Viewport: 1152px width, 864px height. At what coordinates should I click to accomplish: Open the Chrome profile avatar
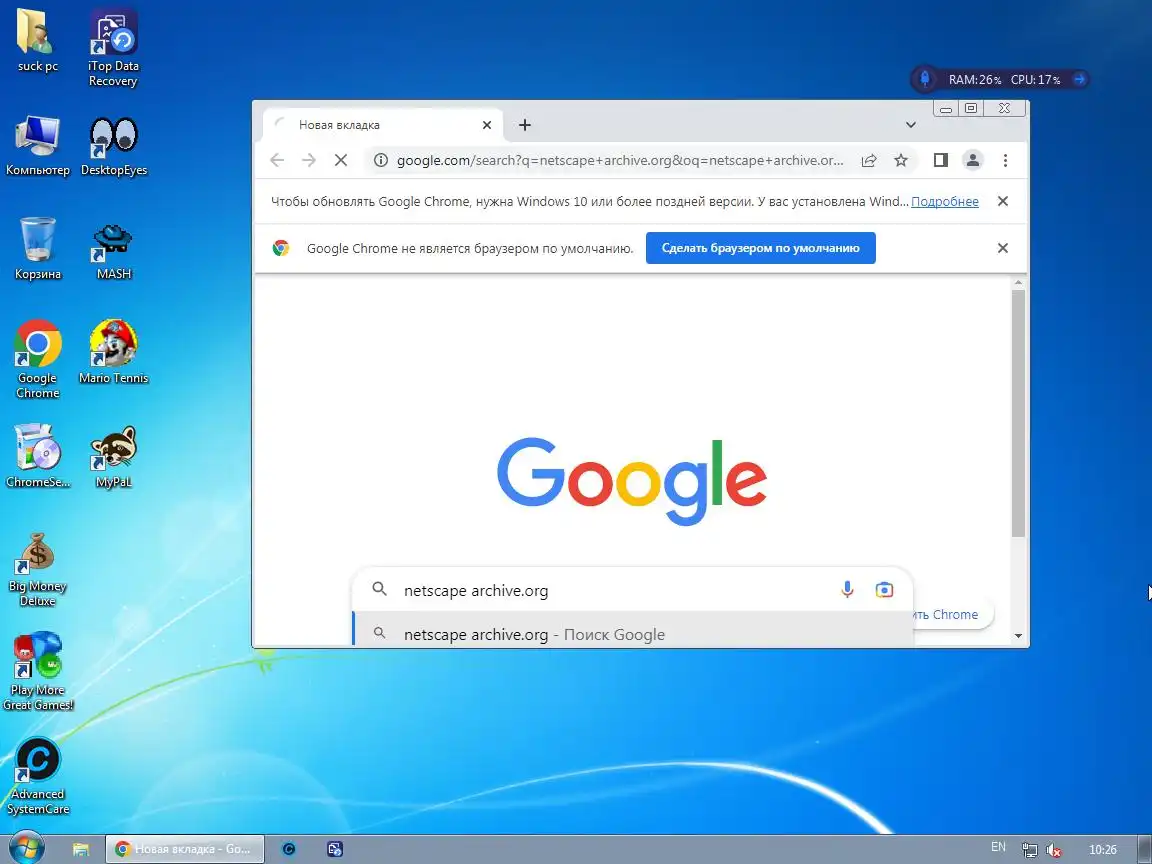coord(973,160)
